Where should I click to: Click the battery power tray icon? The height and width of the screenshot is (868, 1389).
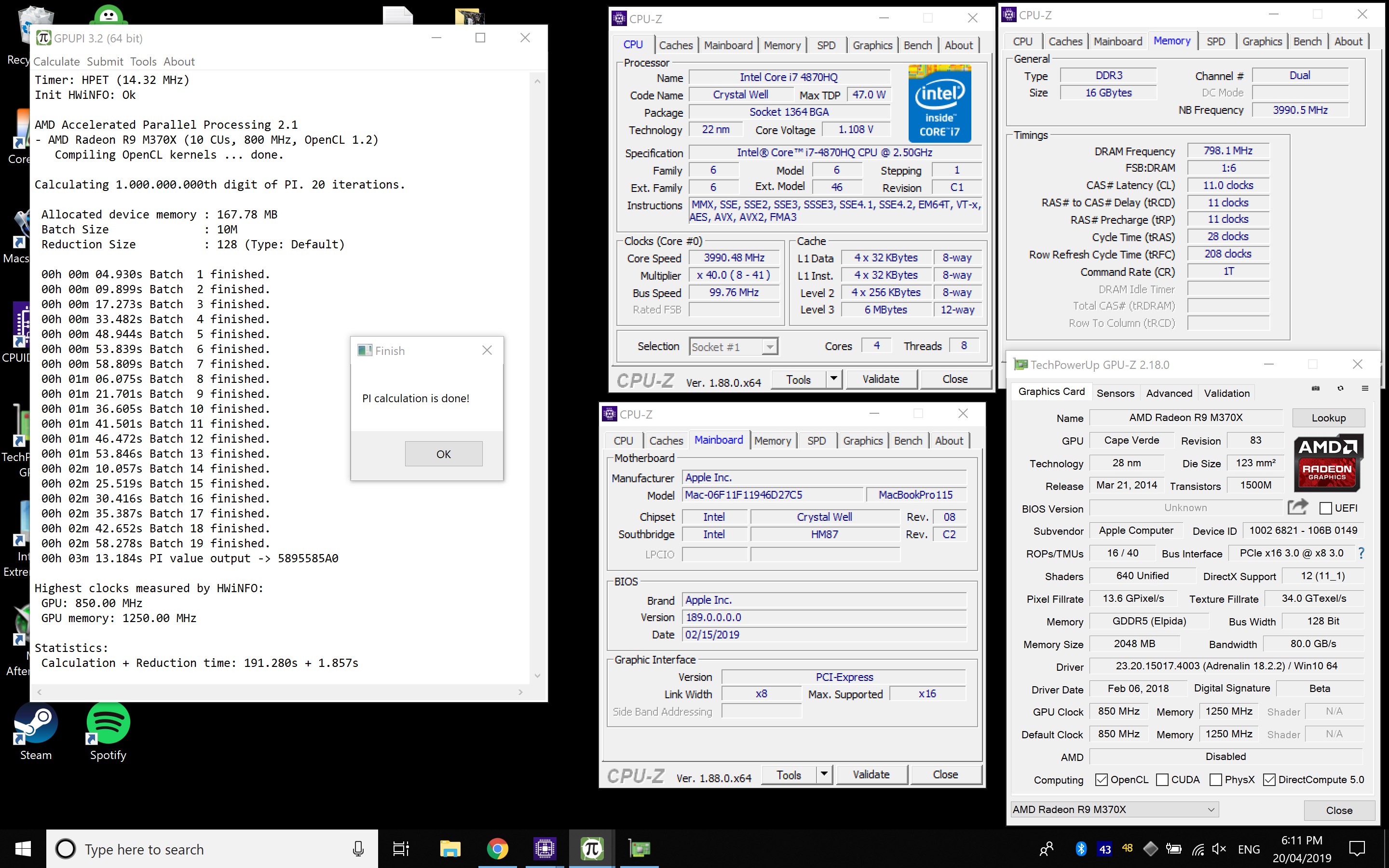point(1174,849)
